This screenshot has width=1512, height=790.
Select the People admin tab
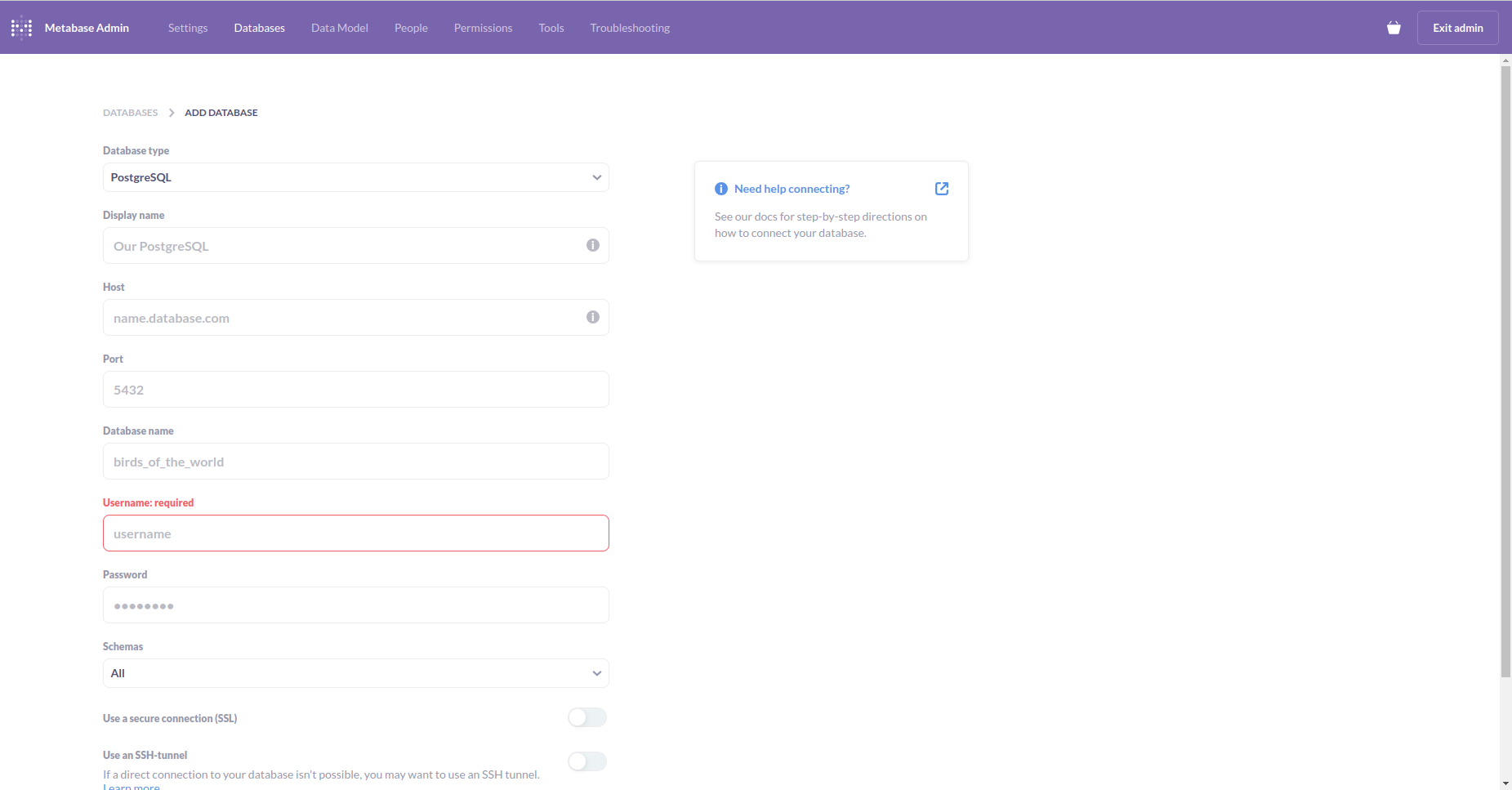click(x=411, y=27)
